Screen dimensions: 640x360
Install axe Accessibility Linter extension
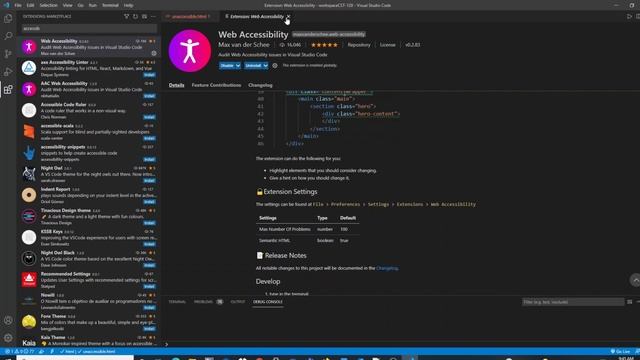pos(149,75)
